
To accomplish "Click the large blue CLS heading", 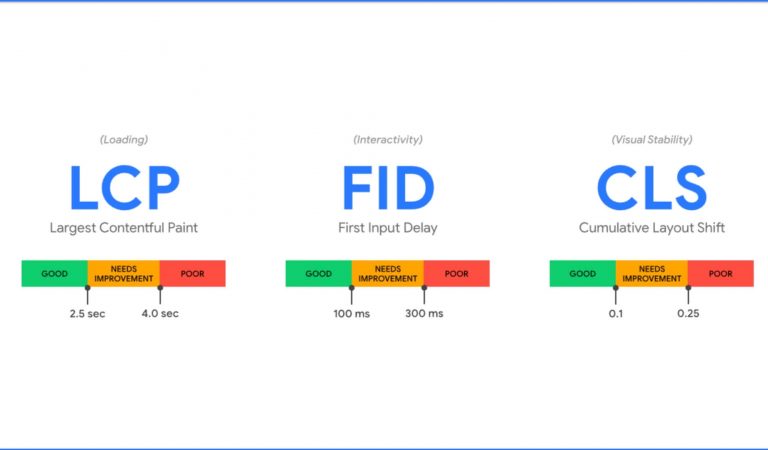I will click(x=651, y=188).
